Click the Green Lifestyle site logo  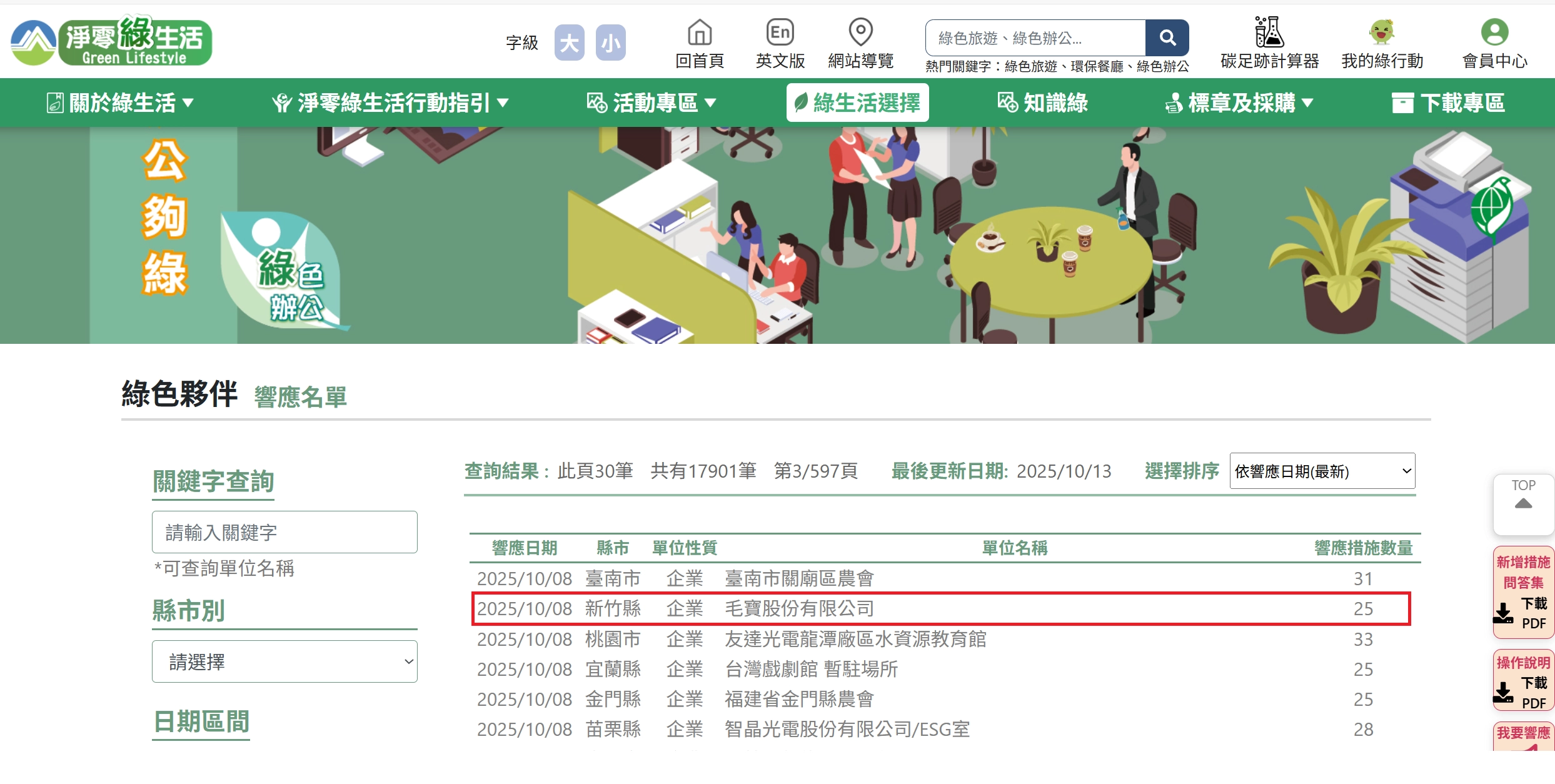(113, 41)
